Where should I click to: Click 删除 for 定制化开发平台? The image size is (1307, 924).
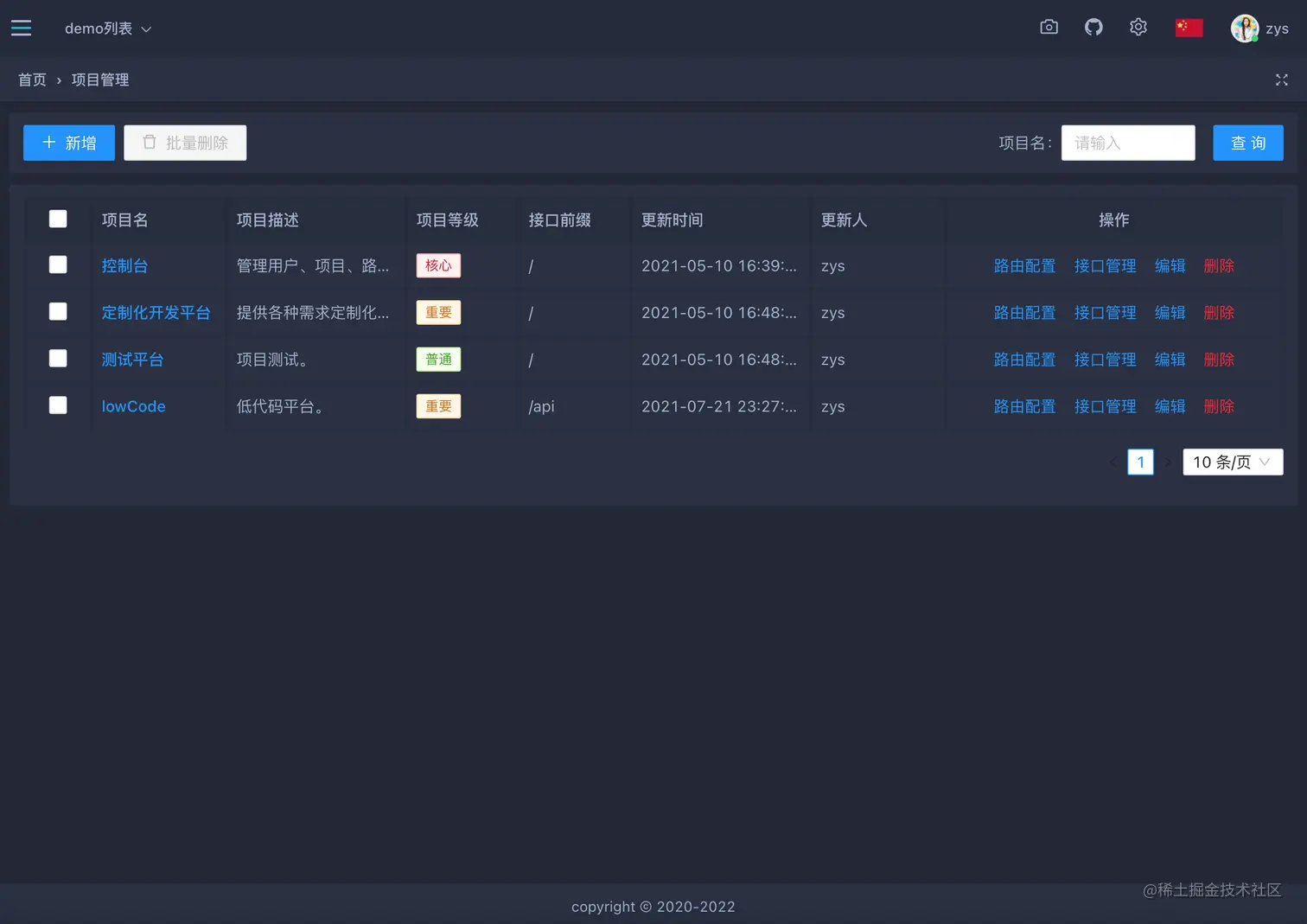coord(1219,313)
